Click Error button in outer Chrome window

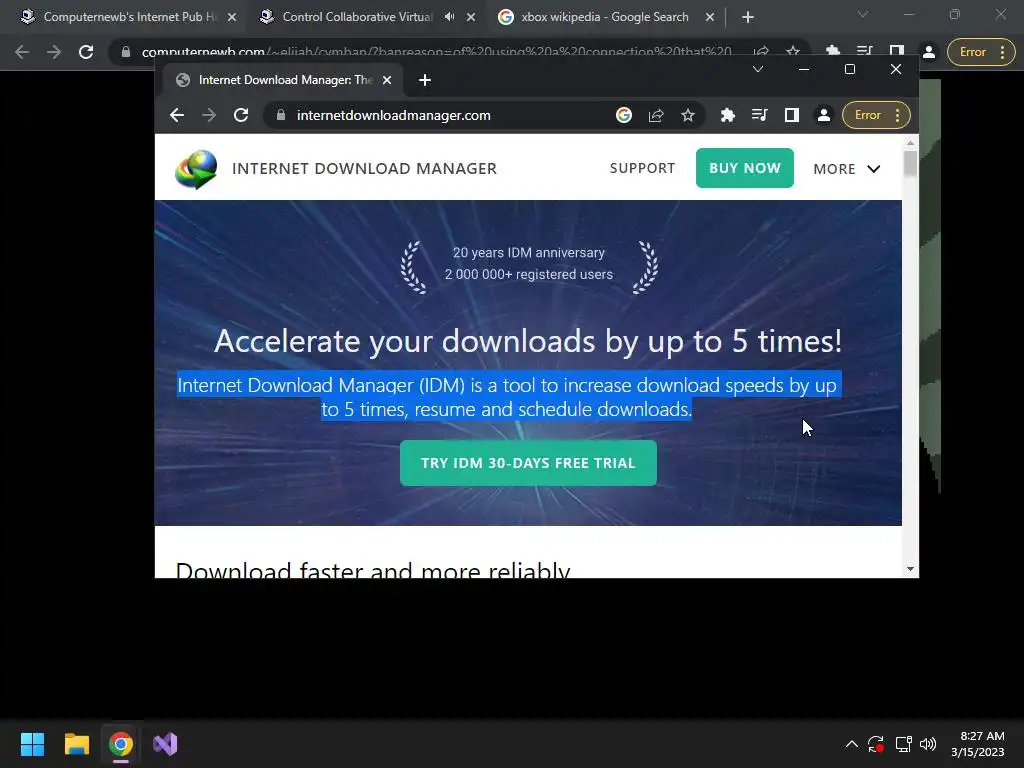(x=981, y=52)
